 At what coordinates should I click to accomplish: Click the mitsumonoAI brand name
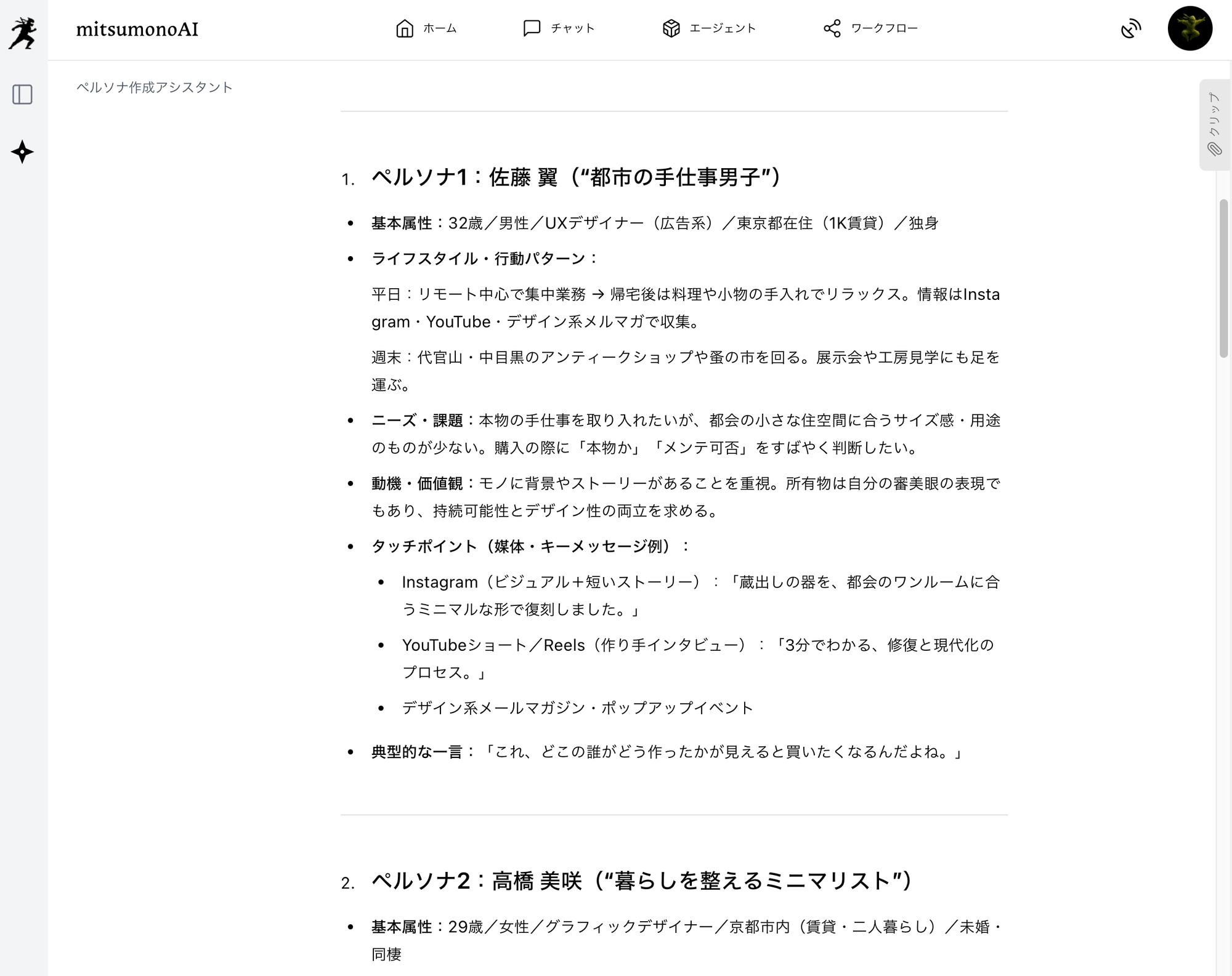[x=137, y=29]
